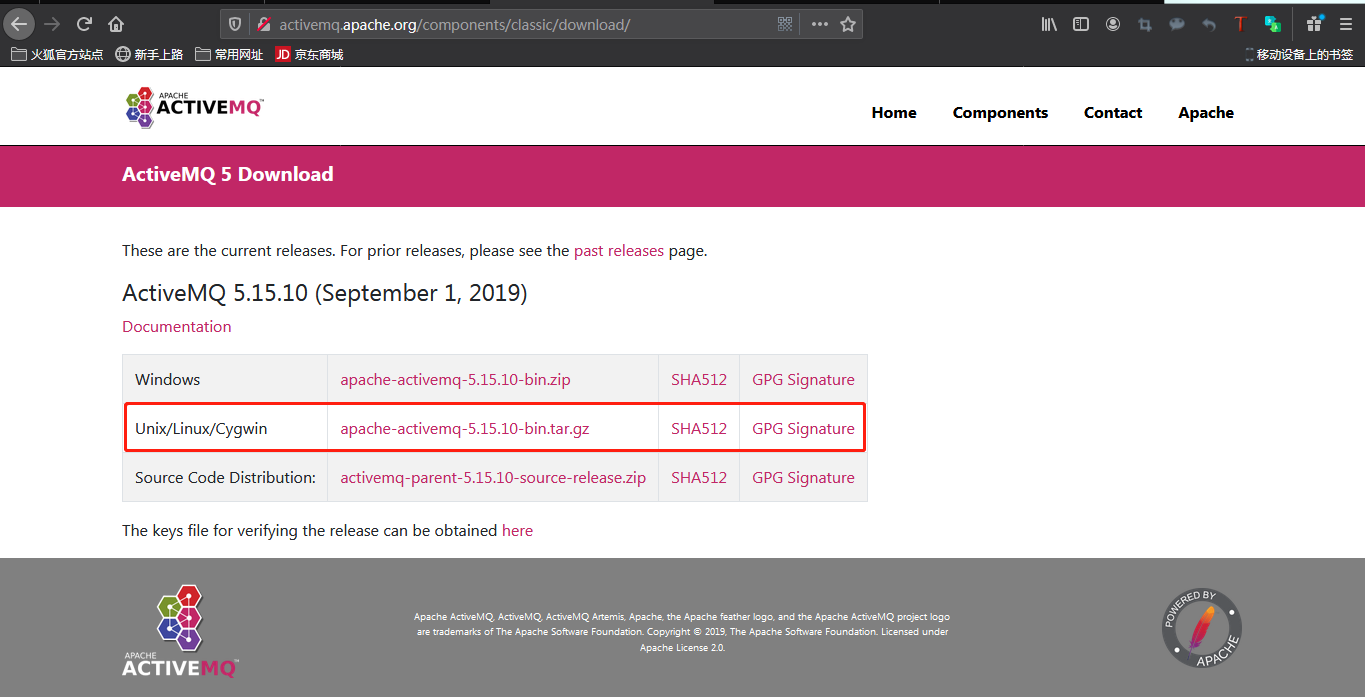Show site security info via crossed-out padlock icon
The image size is (1365, 697).
(264, 24)
